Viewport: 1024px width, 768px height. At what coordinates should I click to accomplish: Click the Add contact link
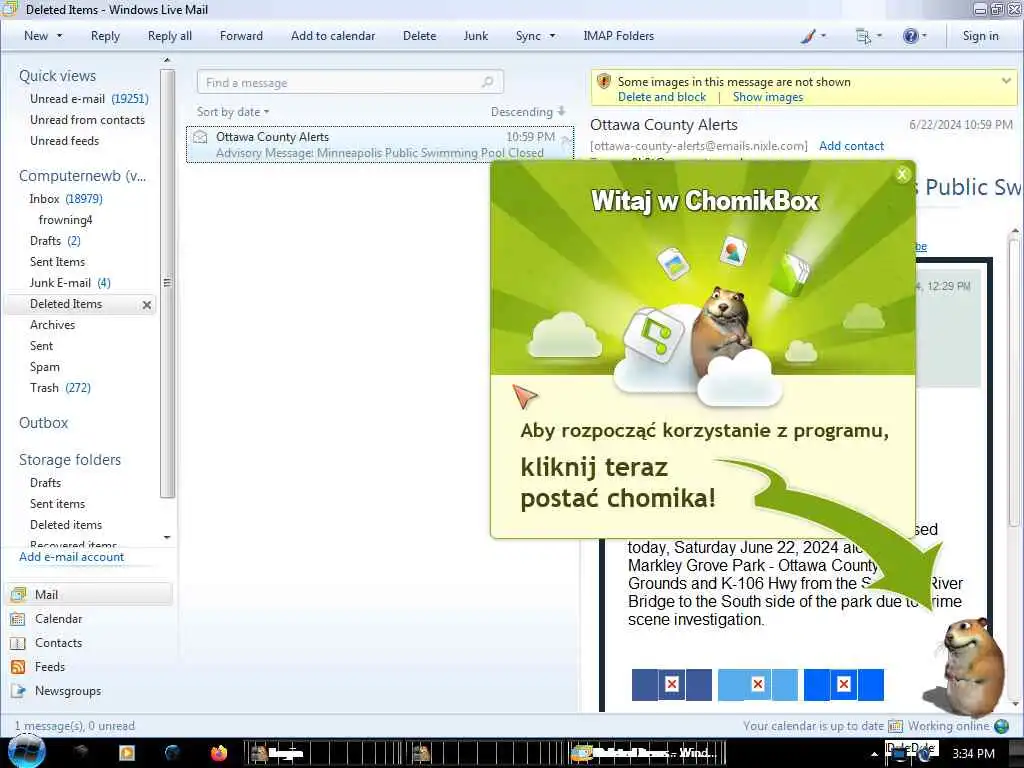click(x=851, y=146)
